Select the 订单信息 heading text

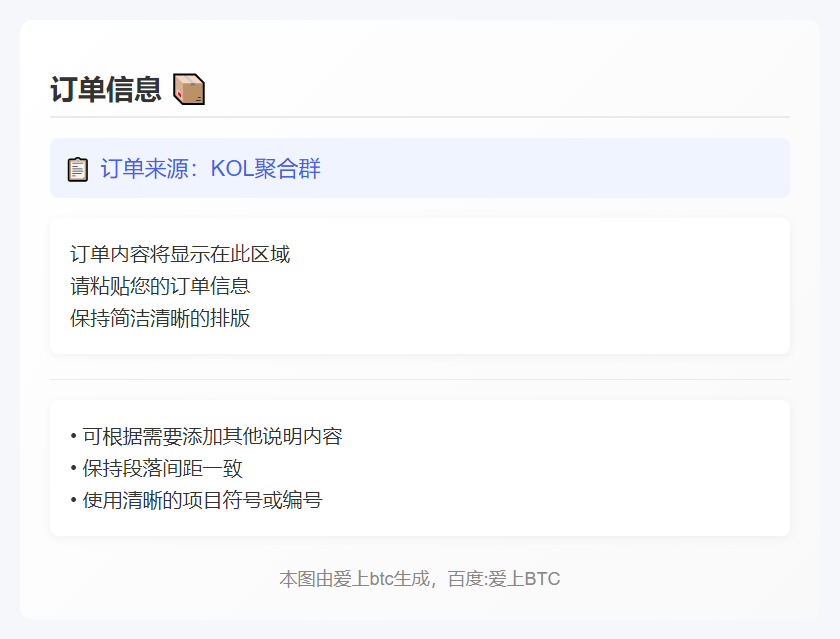coord(106,90)
